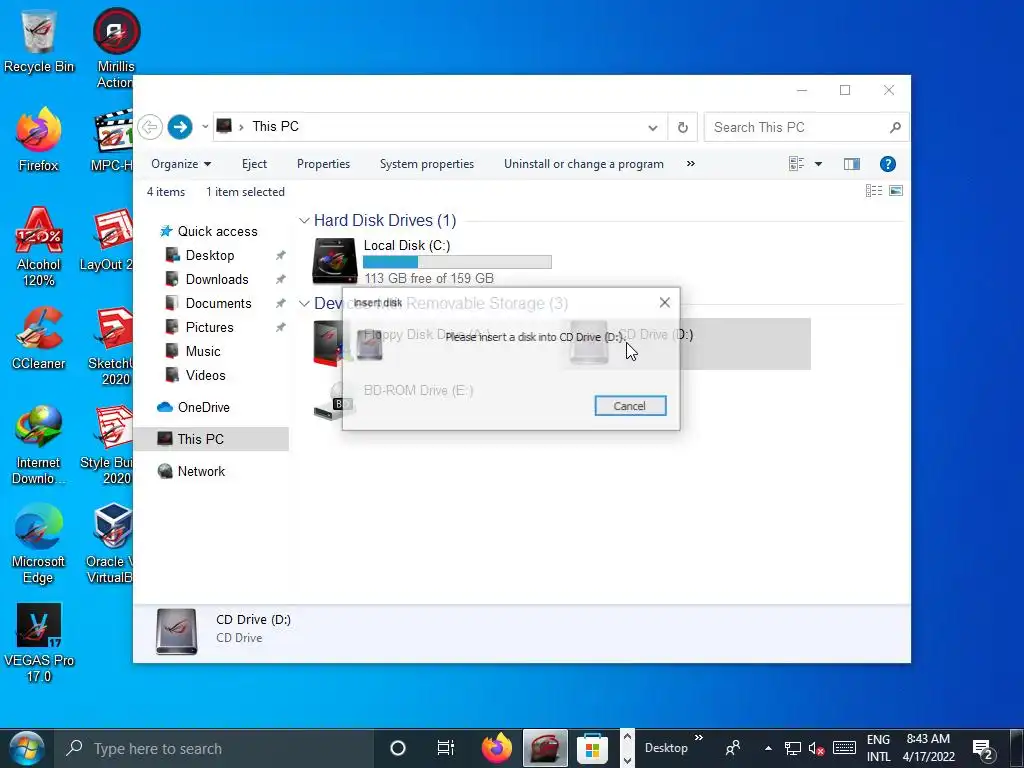Show more toolbar commands chevron
The height and width of the screenshot is (768, 1024).
pyautogui.click(x=691, y=164)
